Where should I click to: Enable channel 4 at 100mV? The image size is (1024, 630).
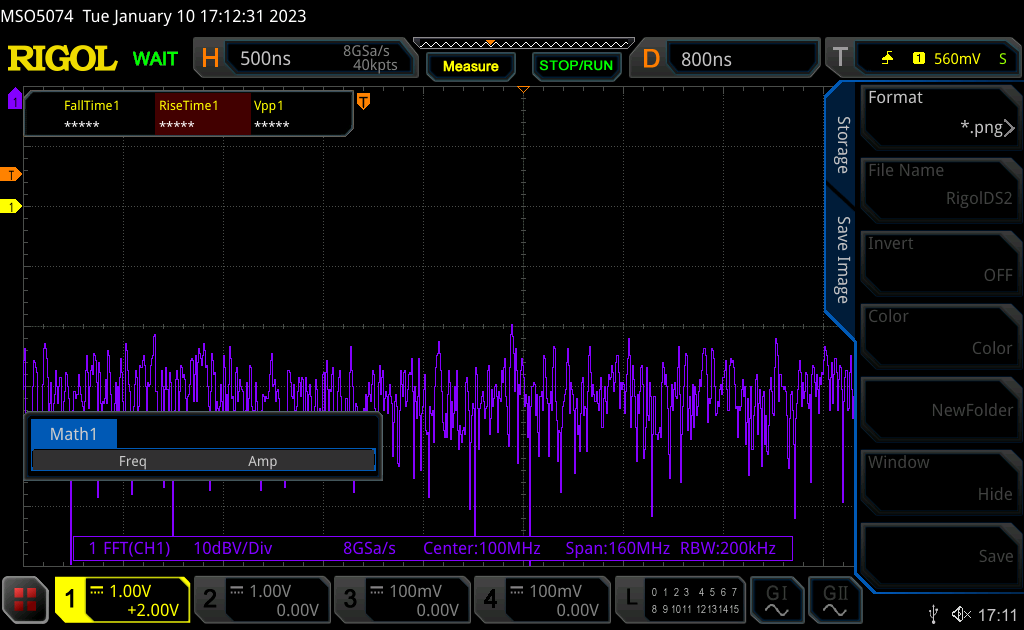(542, 599)
